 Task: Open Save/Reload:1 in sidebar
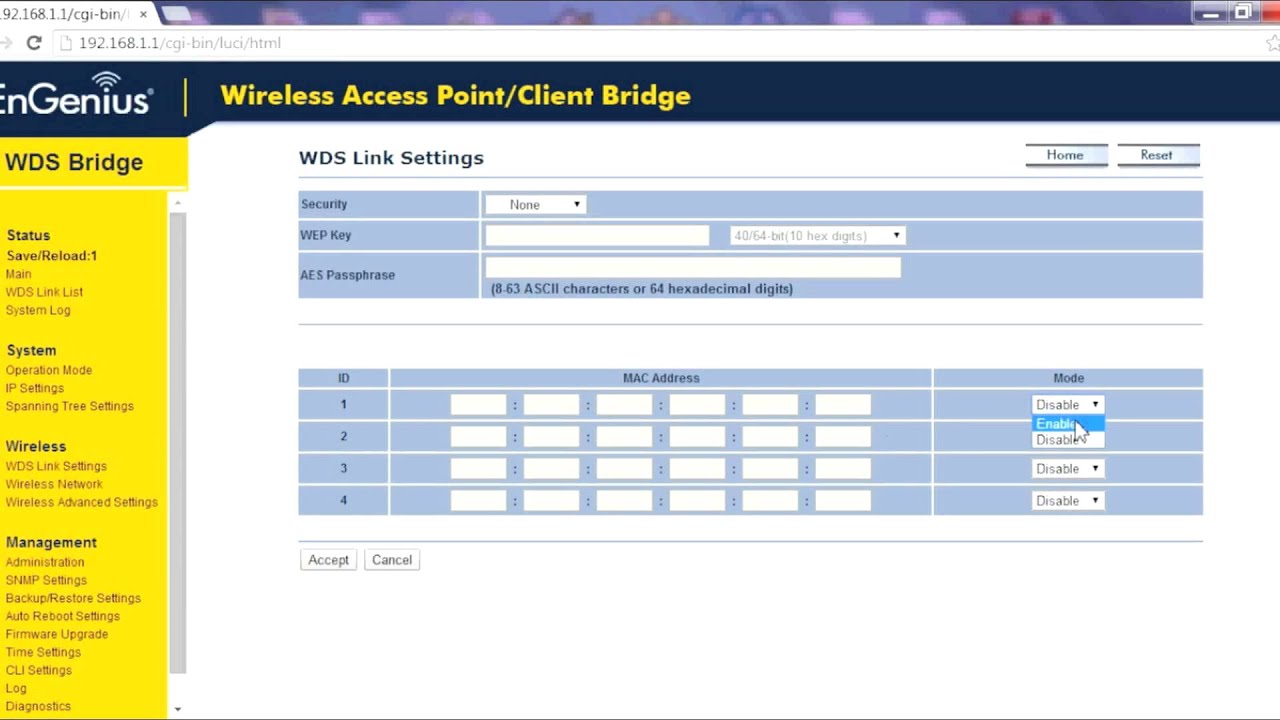click(52, 256)
